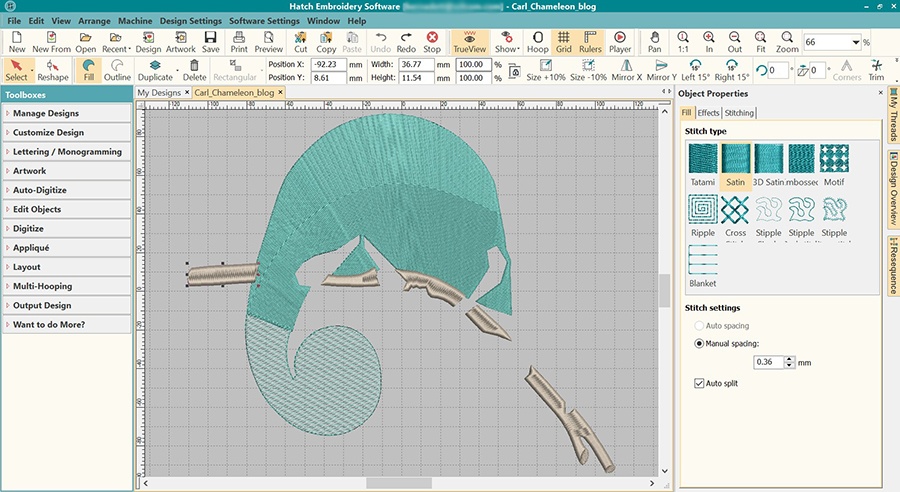Select the Reshape tool
The height and width of the screenshot is (492, 900).
53,70
